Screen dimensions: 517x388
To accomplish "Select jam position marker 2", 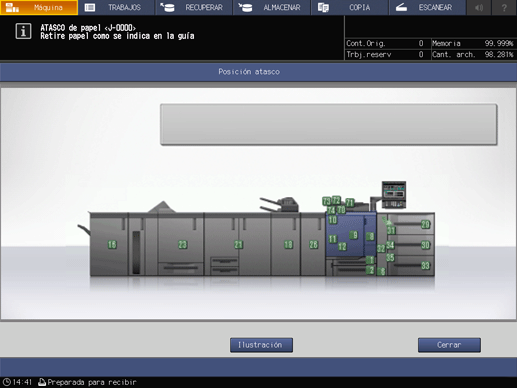I will (370, 270).
